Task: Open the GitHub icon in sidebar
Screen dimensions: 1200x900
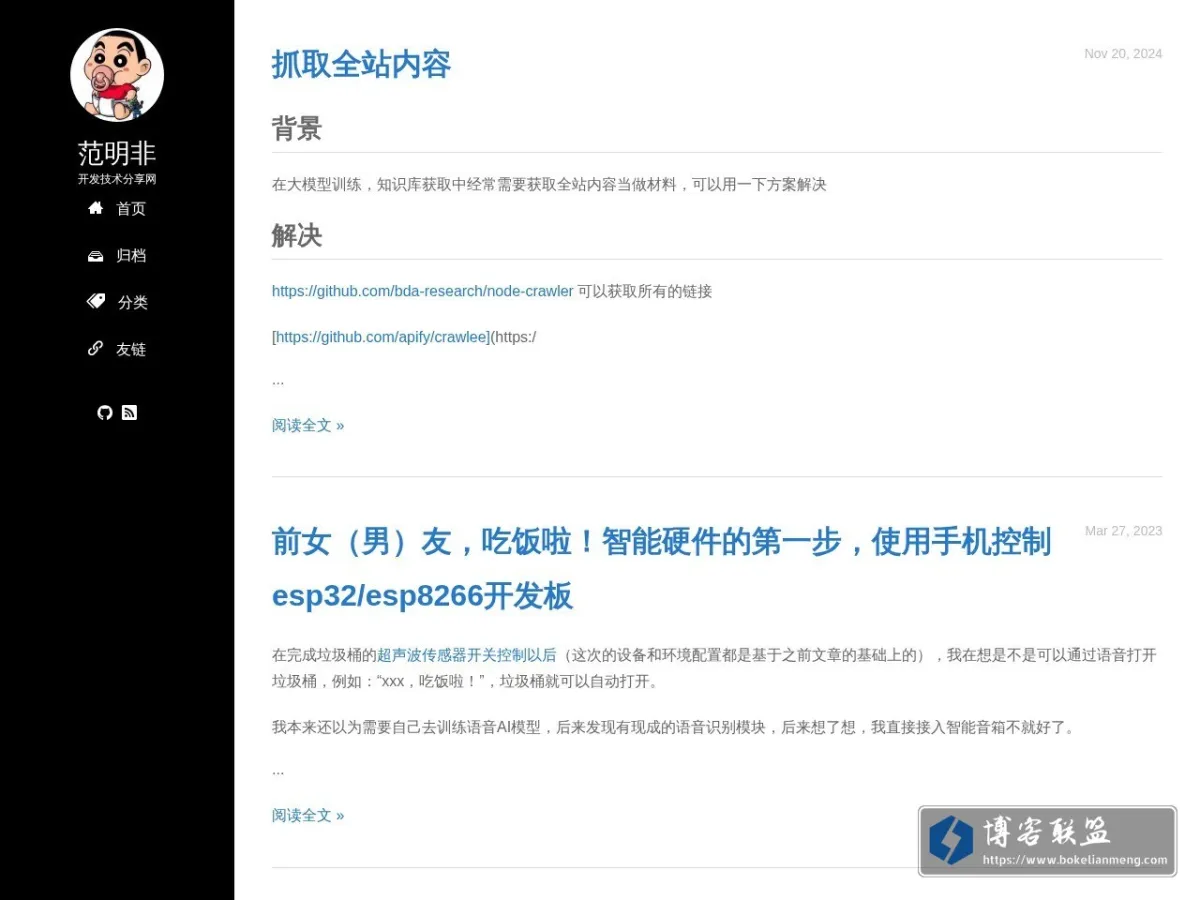Action: [x=105, y=412]
